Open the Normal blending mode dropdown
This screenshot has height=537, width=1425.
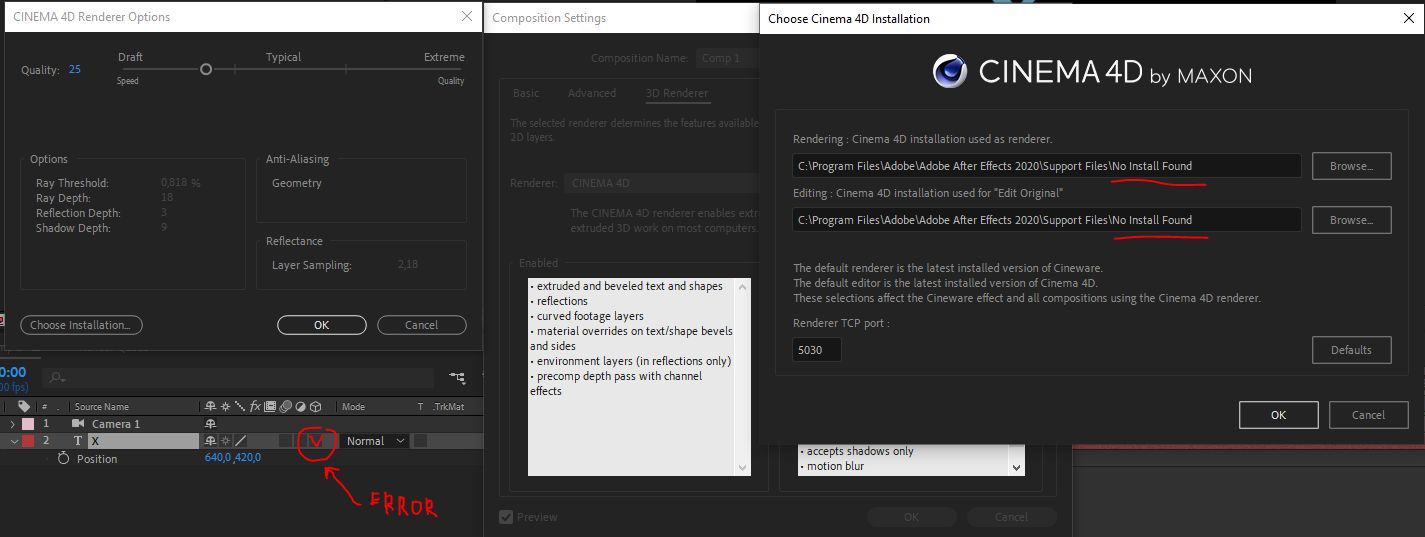tap(375, 441)
